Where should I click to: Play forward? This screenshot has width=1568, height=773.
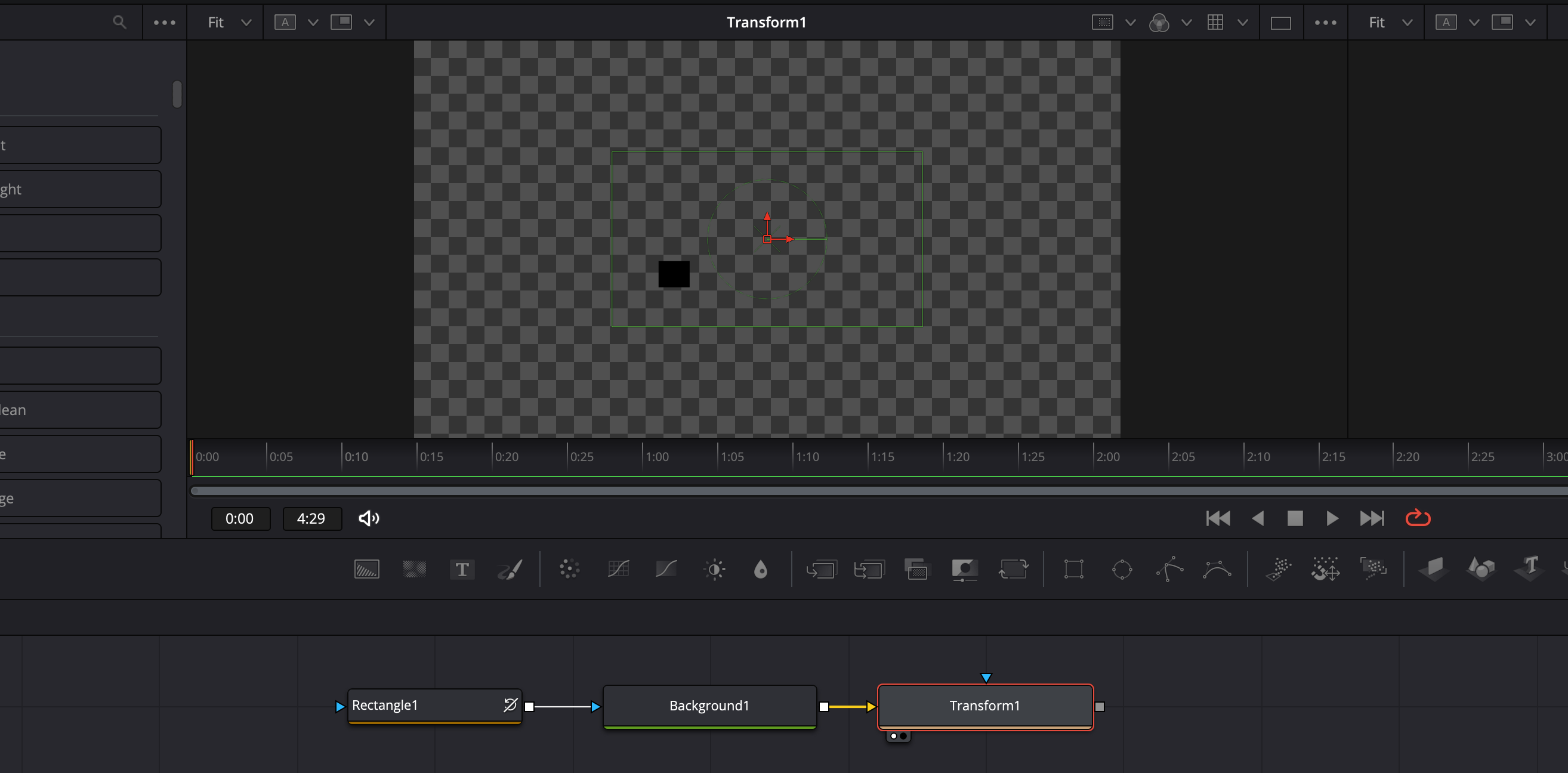tap(1332, 518)
